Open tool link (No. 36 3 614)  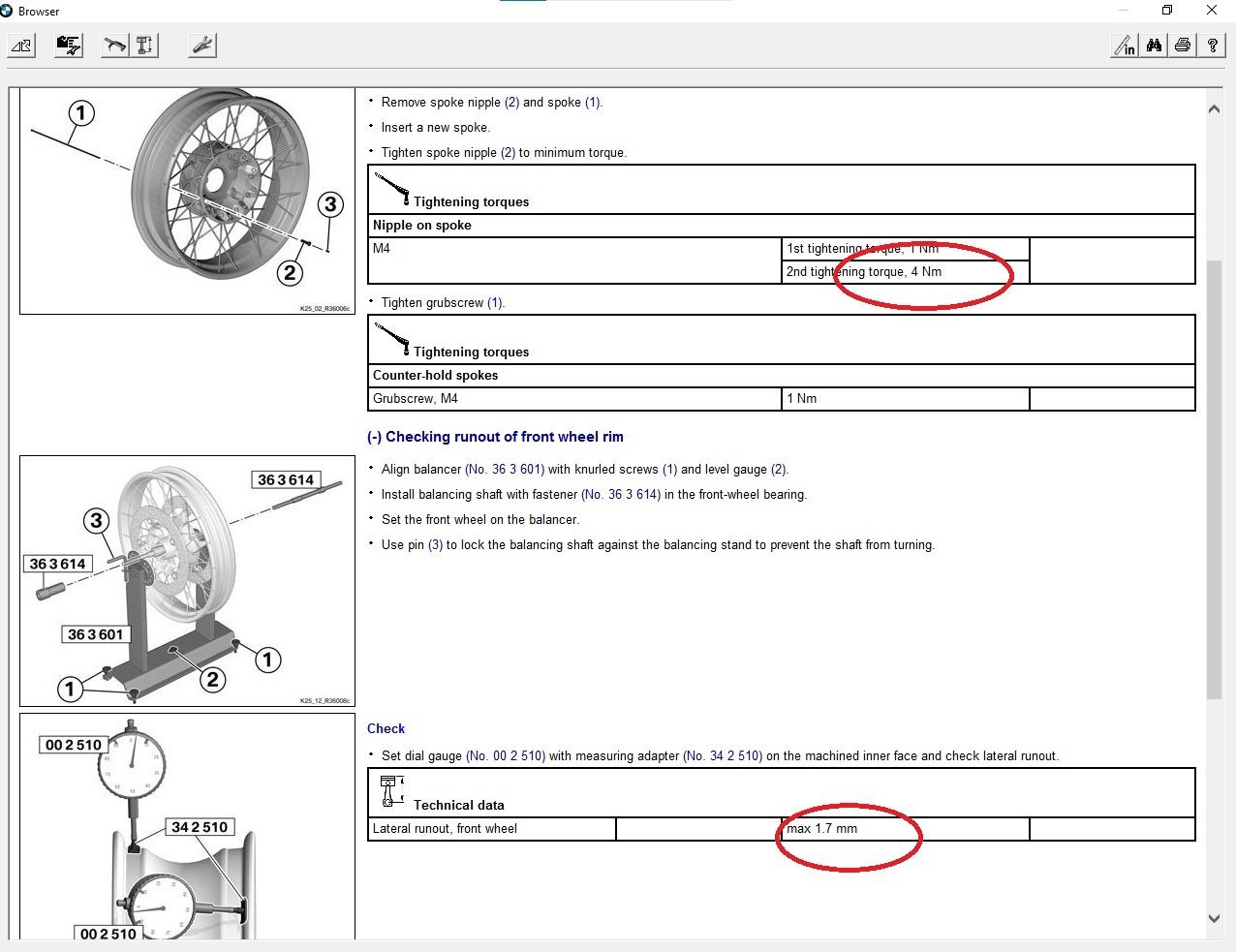click(x=621, y=495)
